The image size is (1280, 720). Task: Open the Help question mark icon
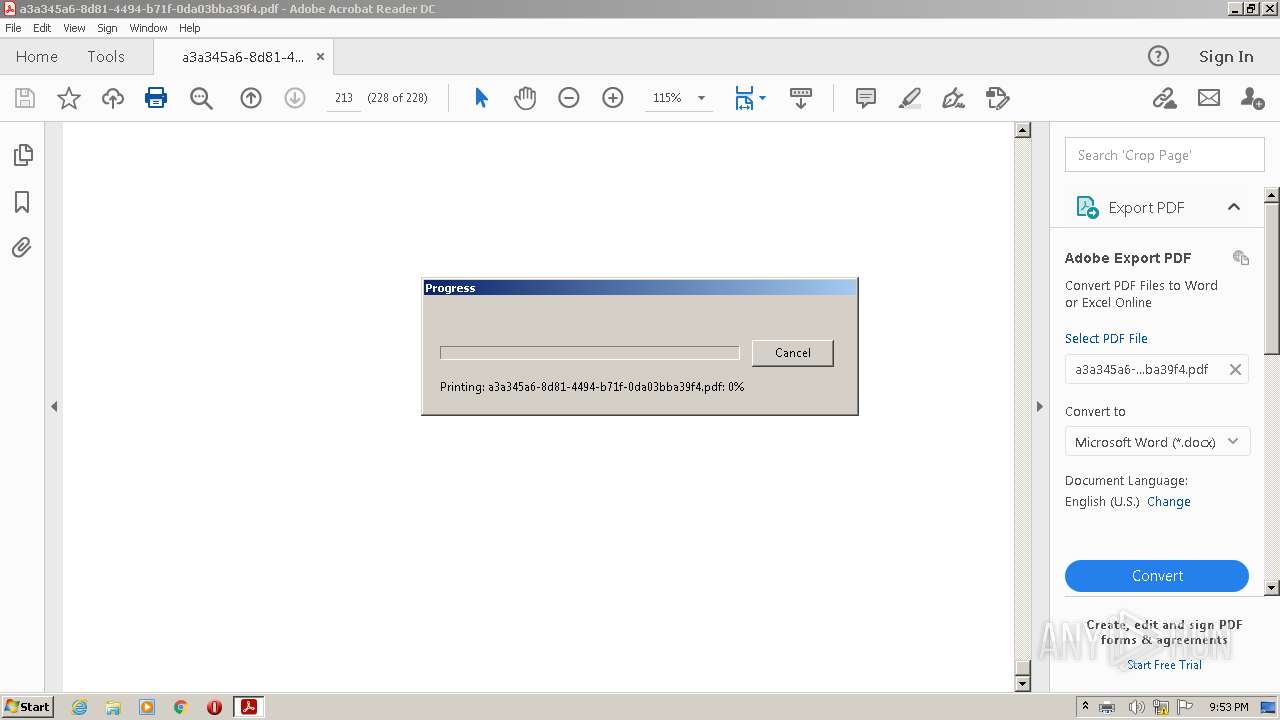(1158, 56)
